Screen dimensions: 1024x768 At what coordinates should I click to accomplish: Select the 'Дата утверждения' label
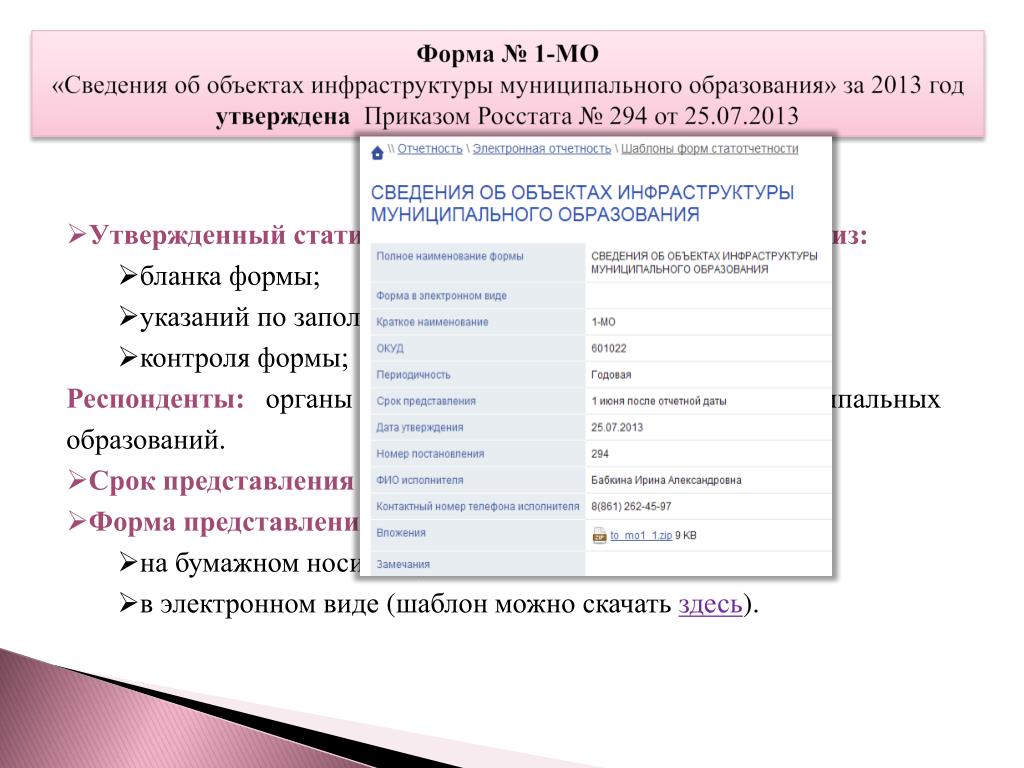coord(419,427)
